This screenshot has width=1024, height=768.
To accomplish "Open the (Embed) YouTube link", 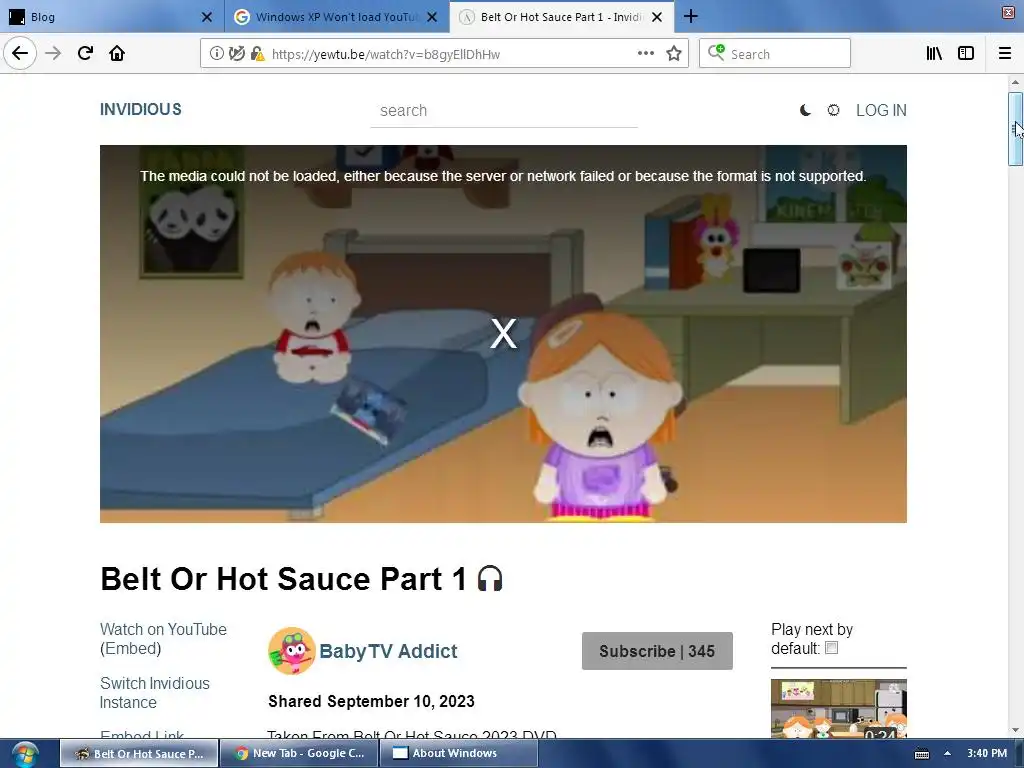I will pos(131,648).
